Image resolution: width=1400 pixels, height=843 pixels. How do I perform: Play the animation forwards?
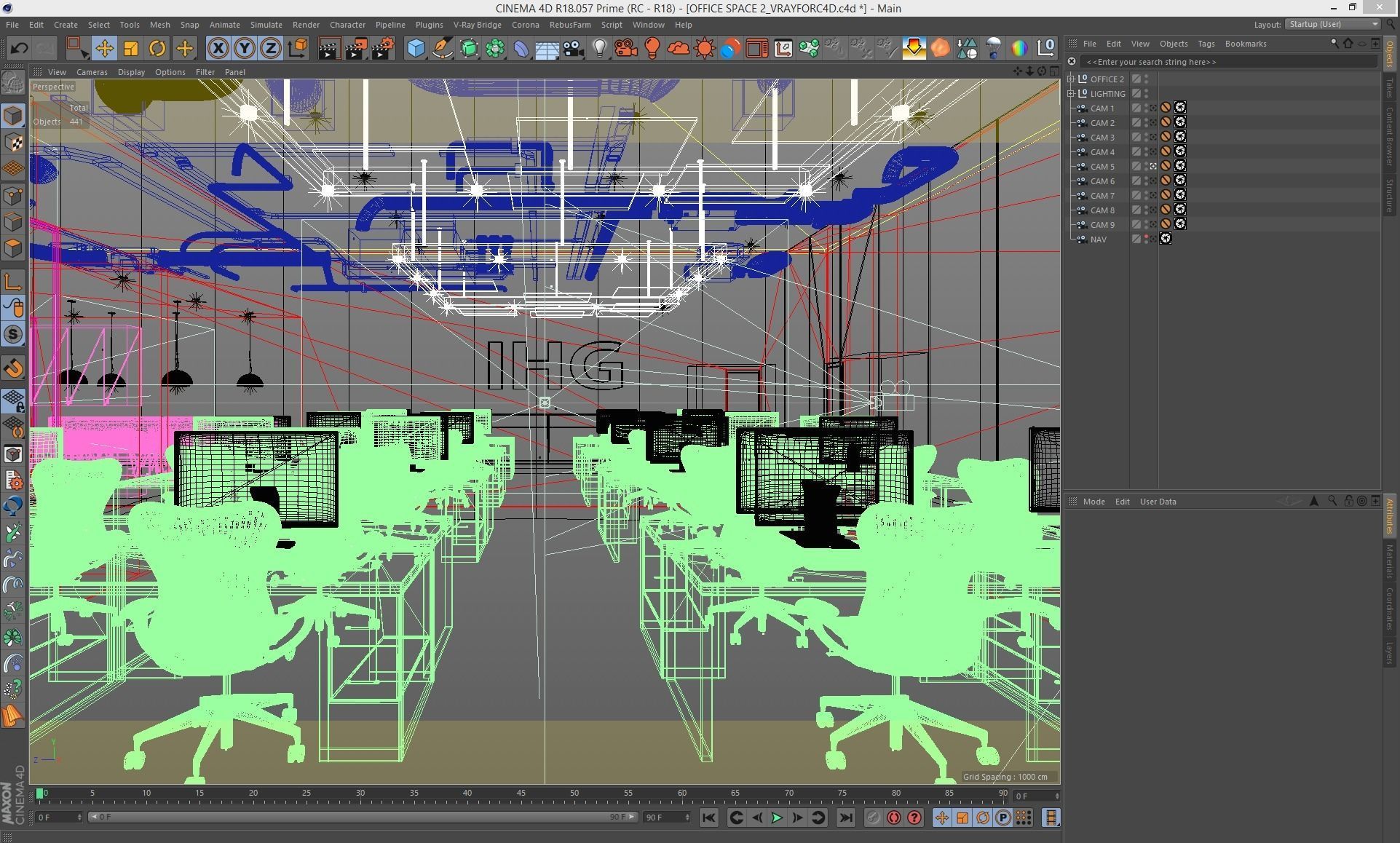click(x=777, y=818)
